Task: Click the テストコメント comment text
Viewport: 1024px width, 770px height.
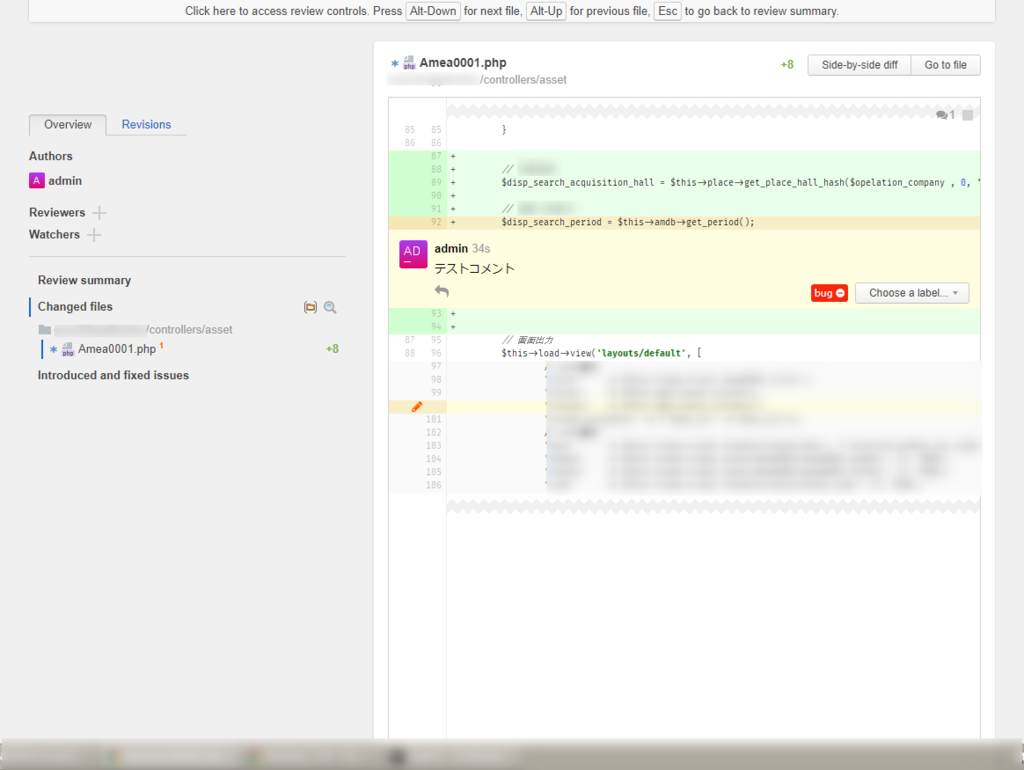Action: click(x=474, y=268)
